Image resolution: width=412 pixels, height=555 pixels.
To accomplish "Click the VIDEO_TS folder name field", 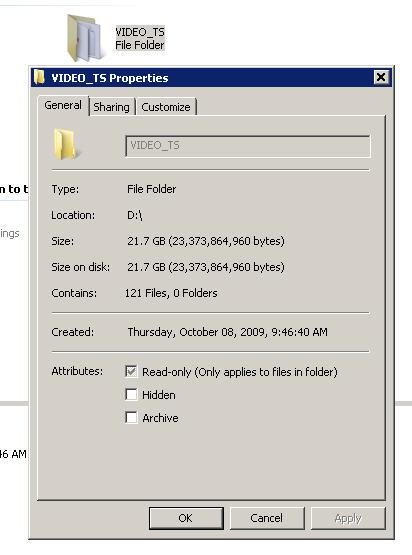I will pos(248,146).
